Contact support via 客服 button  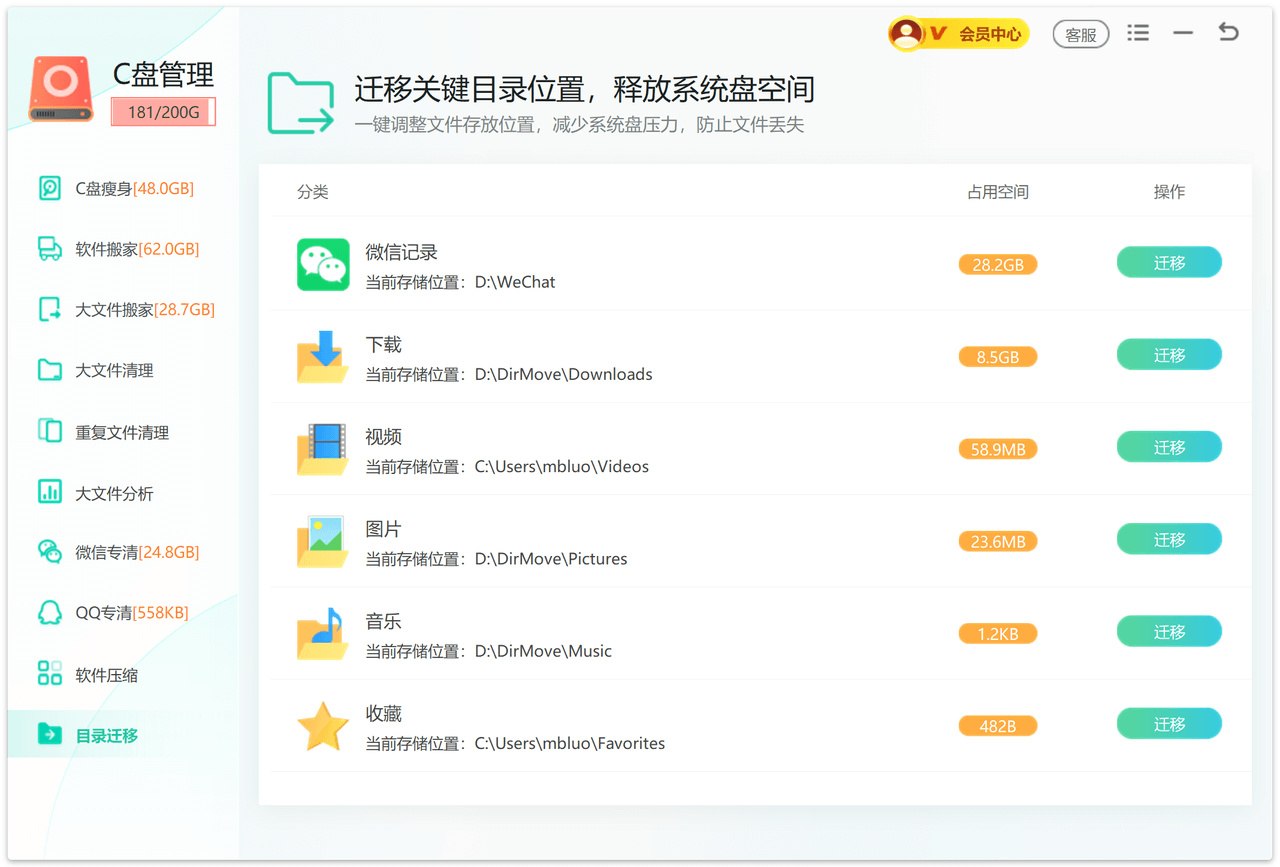click(x=1080, y=34)
